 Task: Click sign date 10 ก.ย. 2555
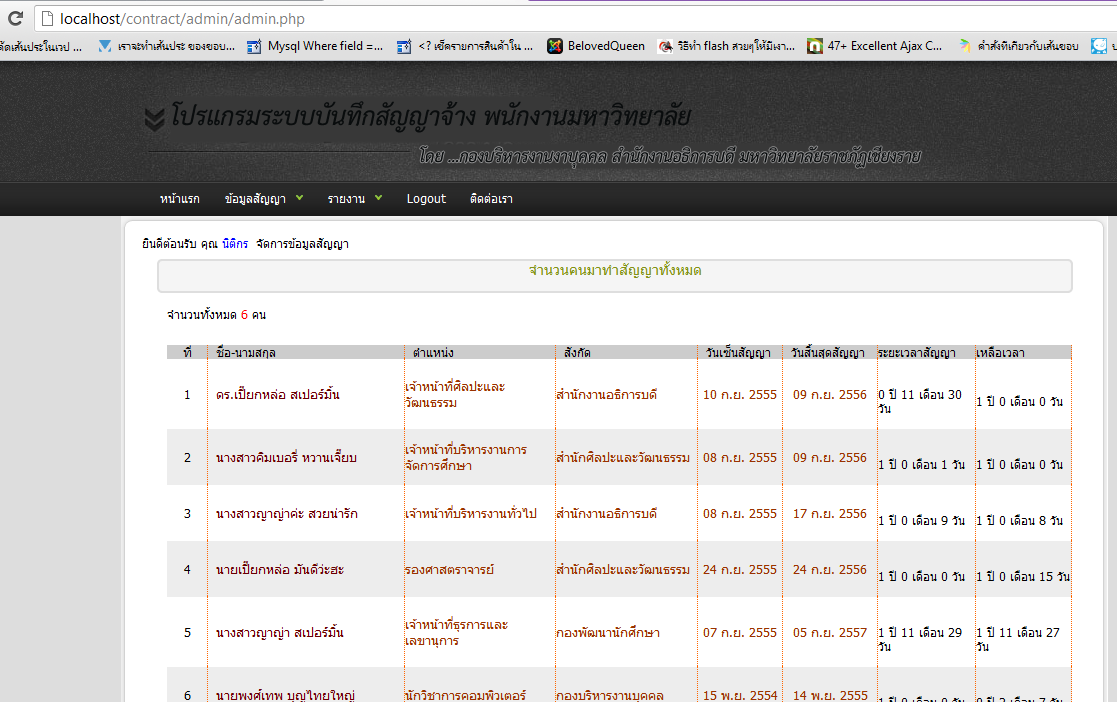(x=740, y=394)
